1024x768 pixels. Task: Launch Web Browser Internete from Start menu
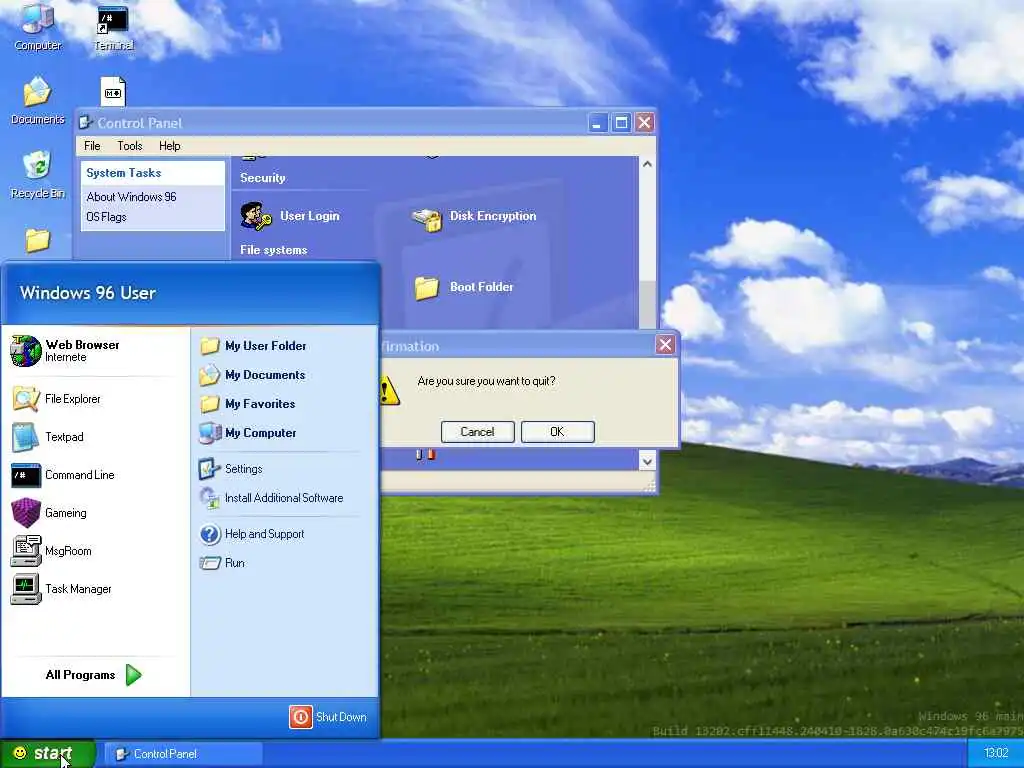pos(95,351)
